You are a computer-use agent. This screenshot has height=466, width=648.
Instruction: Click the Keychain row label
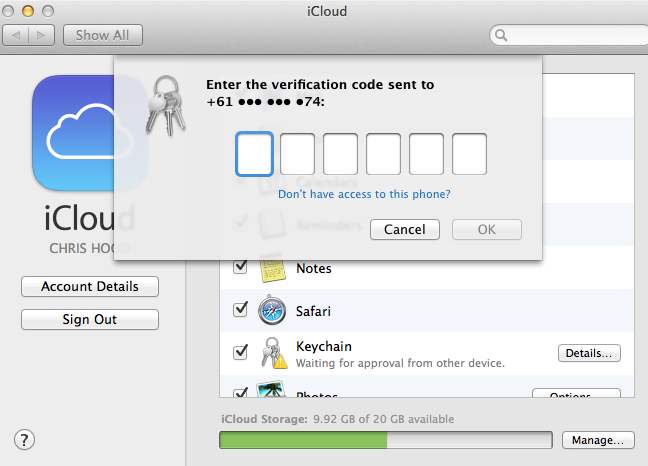coord(324,346)
